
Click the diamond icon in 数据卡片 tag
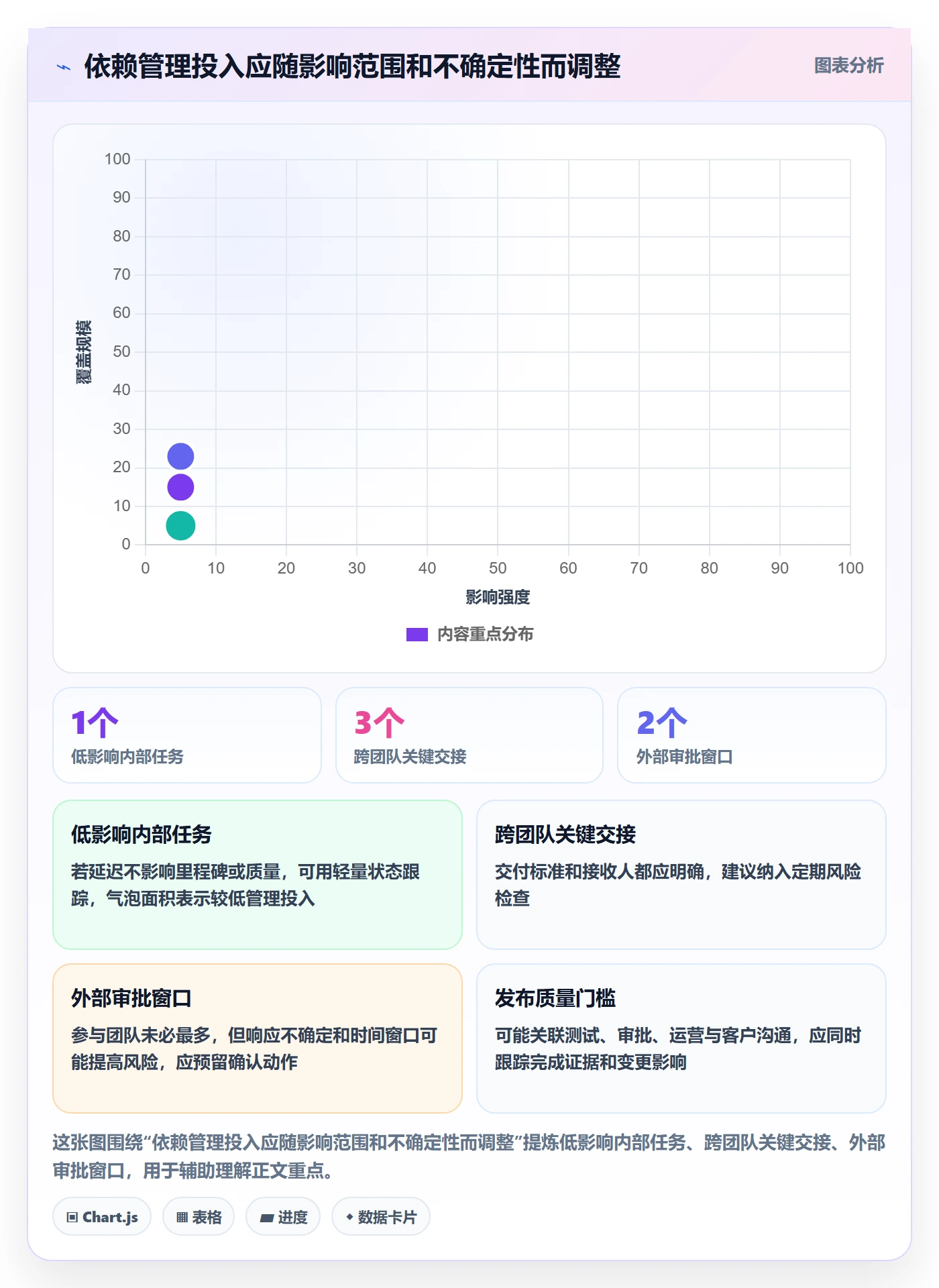(x=349, y=1217)
